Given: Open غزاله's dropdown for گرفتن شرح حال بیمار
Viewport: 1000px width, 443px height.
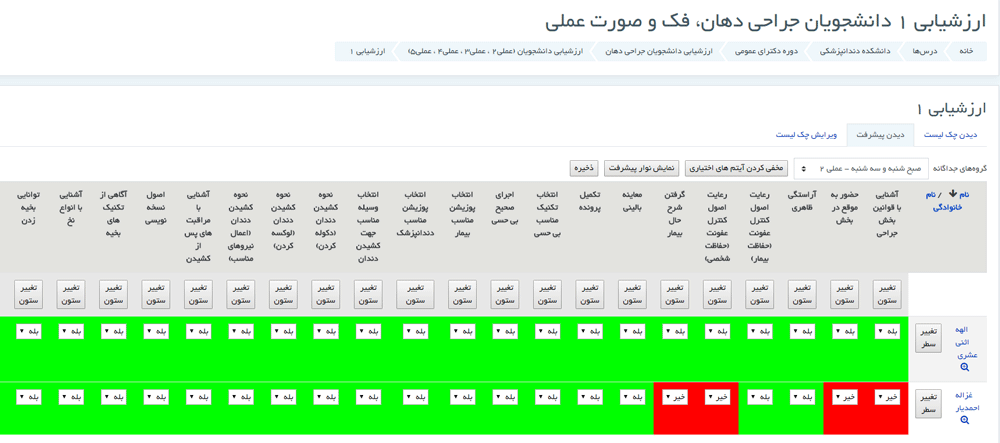Looking at the screenshot, I should click(x=675, y=397).
